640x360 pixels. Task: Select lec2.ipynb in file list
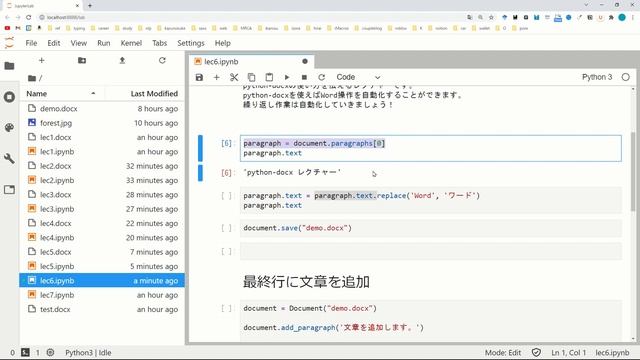[102, 180]
